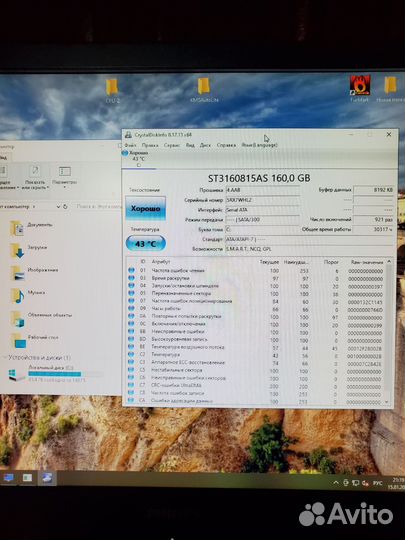The width and height of the screenshot is (405, 540).
Task: Click the S.M.A.R.T., NCQ, GPL features field
Action: 309,249
